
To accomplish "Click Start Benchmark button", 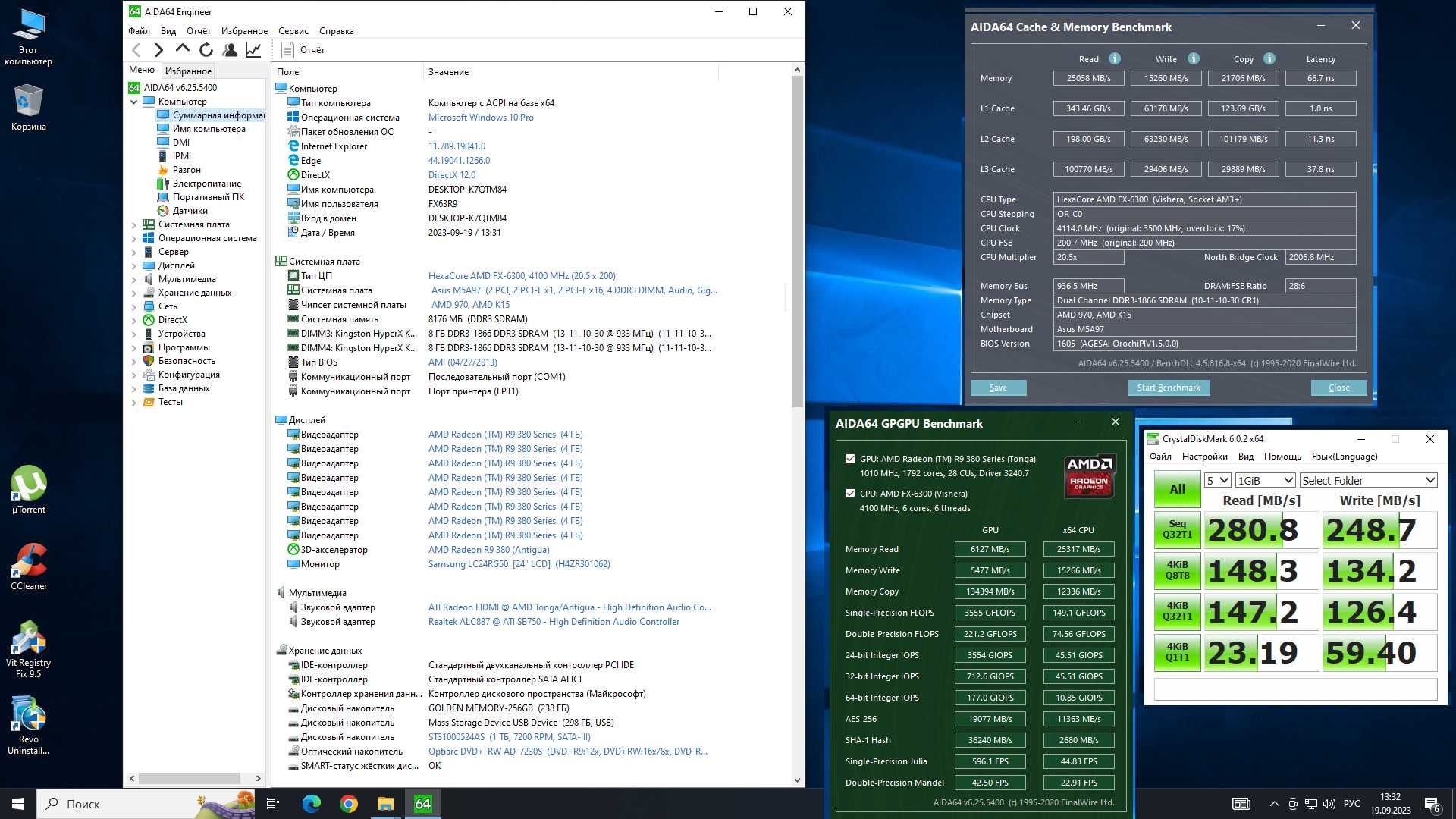I will (x=1169, y=388).
